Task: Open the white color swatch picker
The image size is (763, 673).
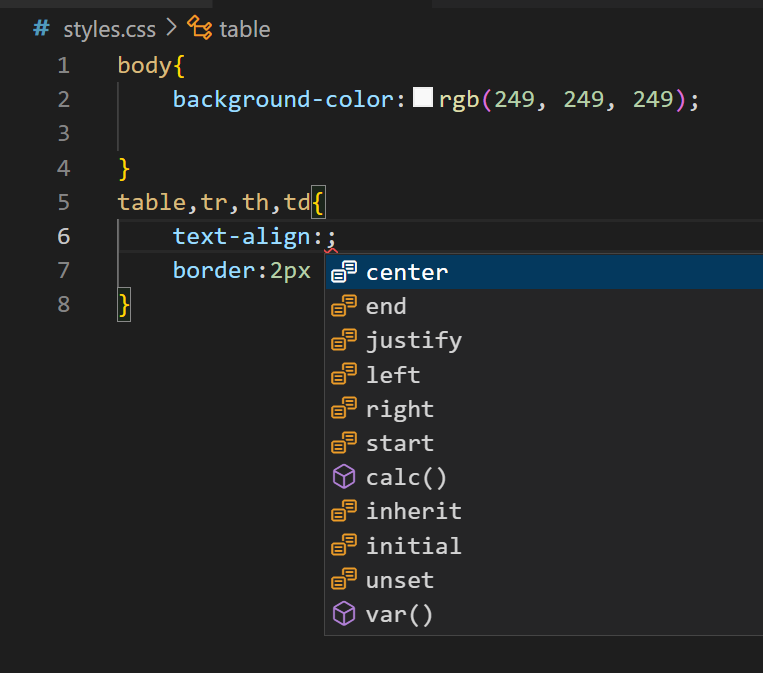Action: [423, 98]
